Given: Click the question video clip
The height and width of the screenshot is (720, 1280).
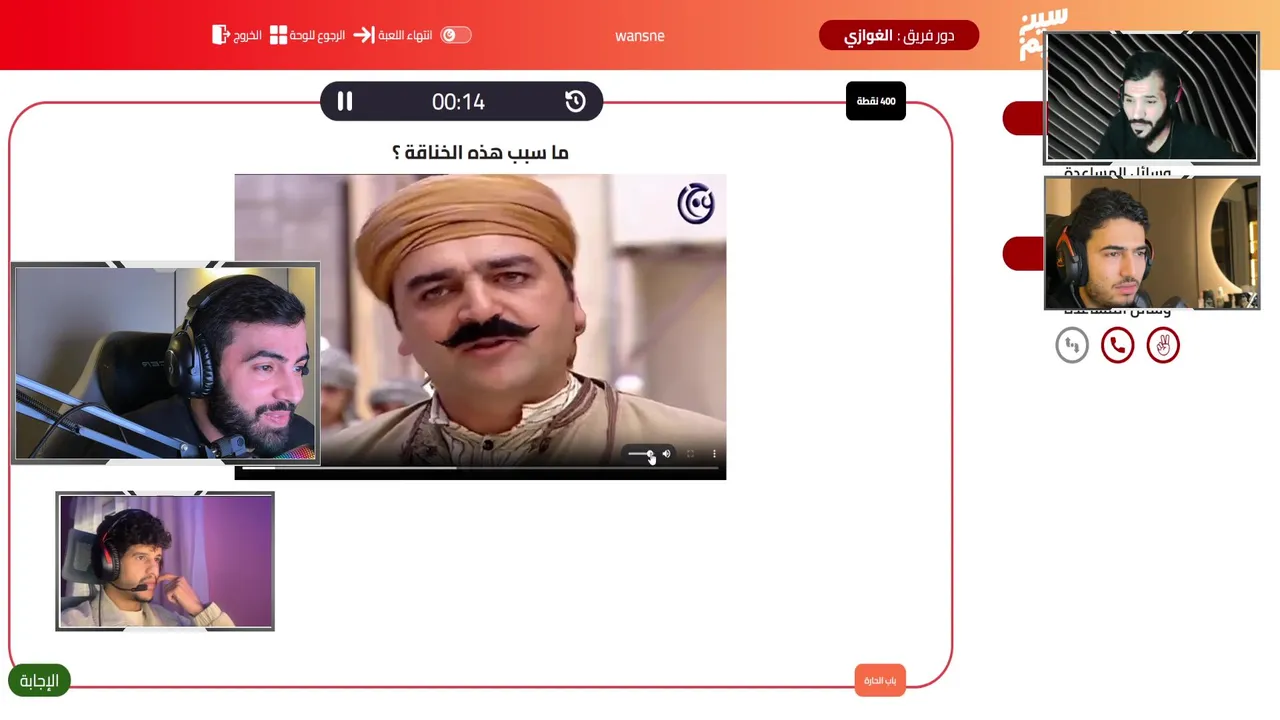Looking at the screenshot, I should coord(480,327).
